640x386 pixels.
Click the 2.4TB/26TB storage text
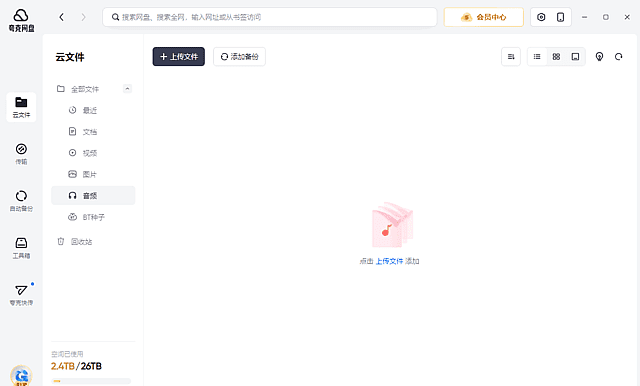click(76, 366)
